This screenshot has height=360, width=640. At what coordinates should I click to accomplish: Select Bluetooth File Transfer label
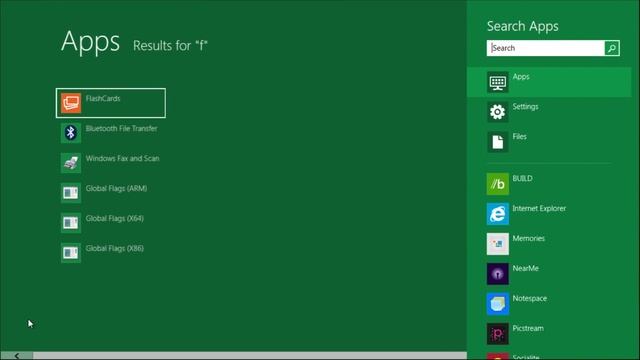(x=121, y=129)
